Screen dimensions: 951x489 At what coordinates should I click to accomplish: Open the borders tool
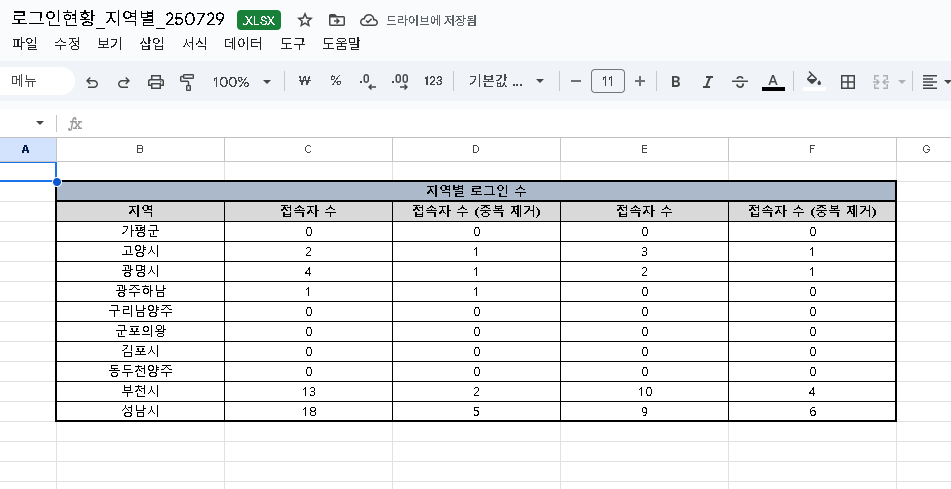(848, 82)
